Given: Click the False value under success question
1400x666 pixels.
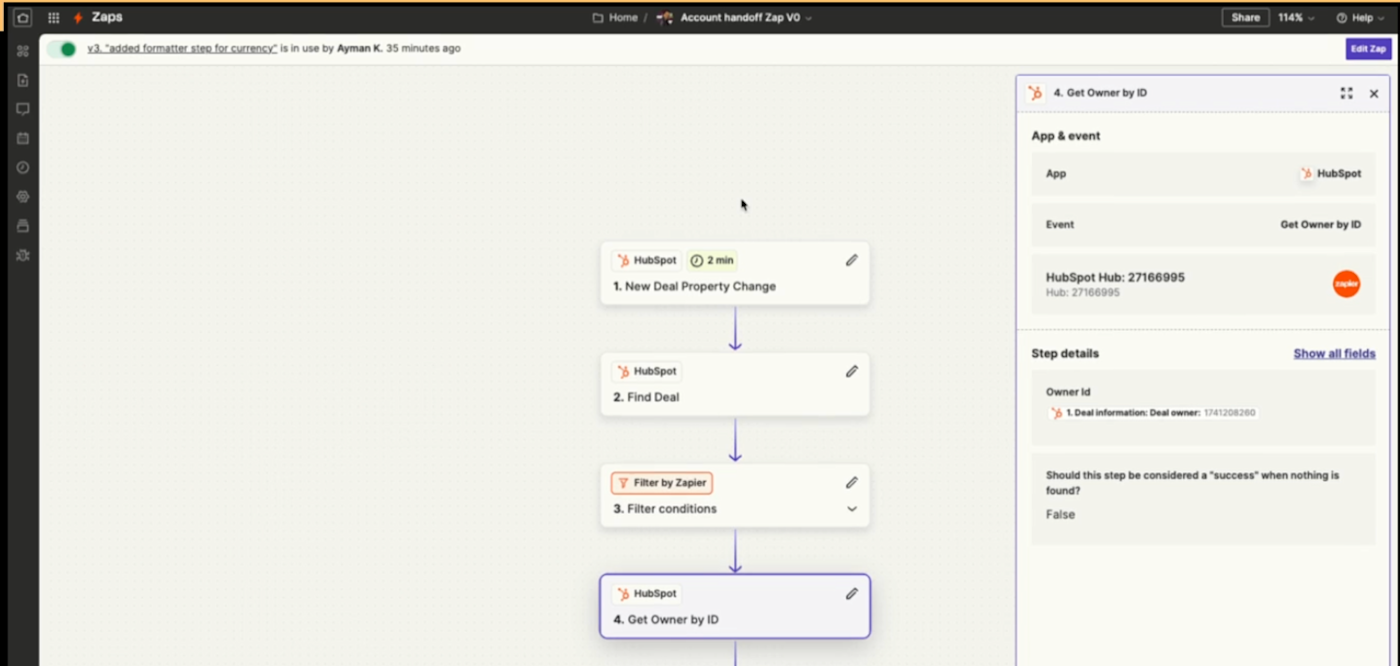Looking at the screenshot, I should [x=1060, y=515].
